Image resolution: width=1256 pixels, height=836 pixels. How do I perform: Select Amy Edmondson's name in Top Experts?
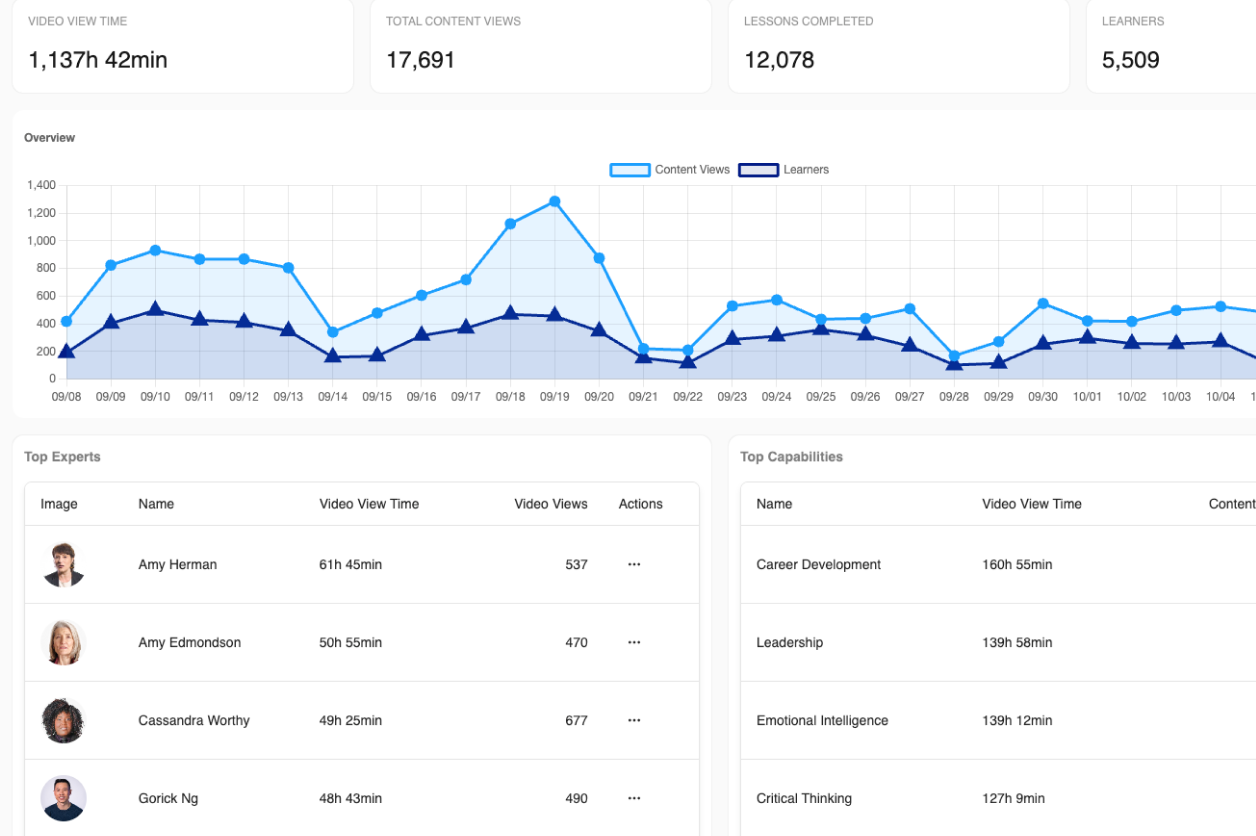[x=190, y=642]
